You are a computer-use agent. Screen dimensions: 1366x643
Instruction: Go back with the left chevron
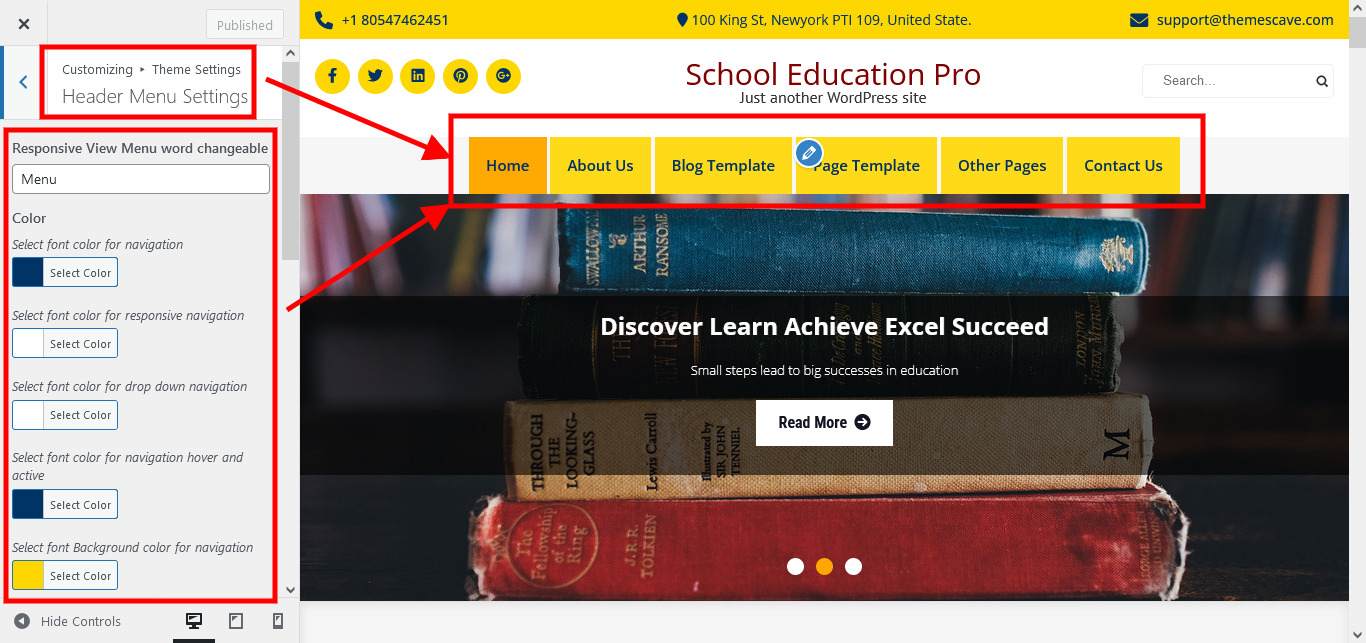coord(23,82)
